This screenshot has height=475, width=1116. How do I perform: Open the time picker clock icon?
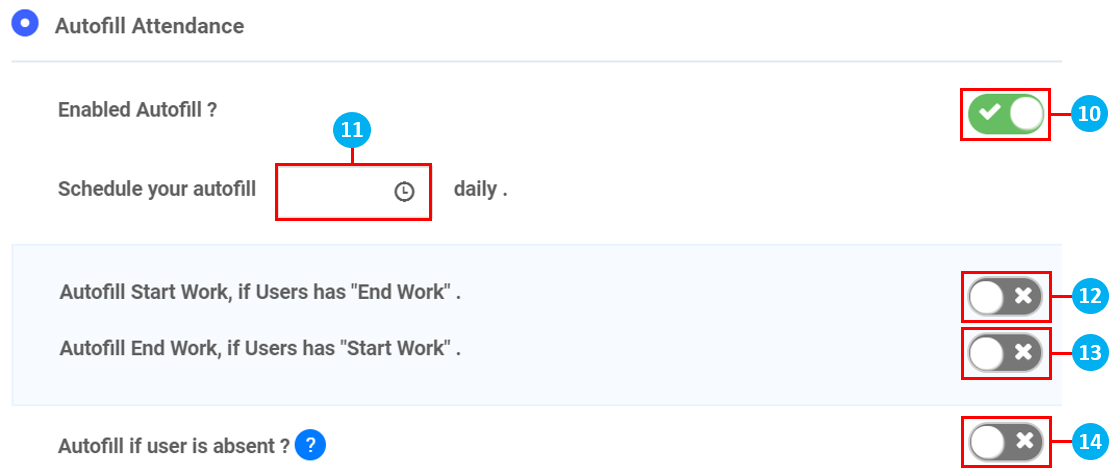point(404,192)
